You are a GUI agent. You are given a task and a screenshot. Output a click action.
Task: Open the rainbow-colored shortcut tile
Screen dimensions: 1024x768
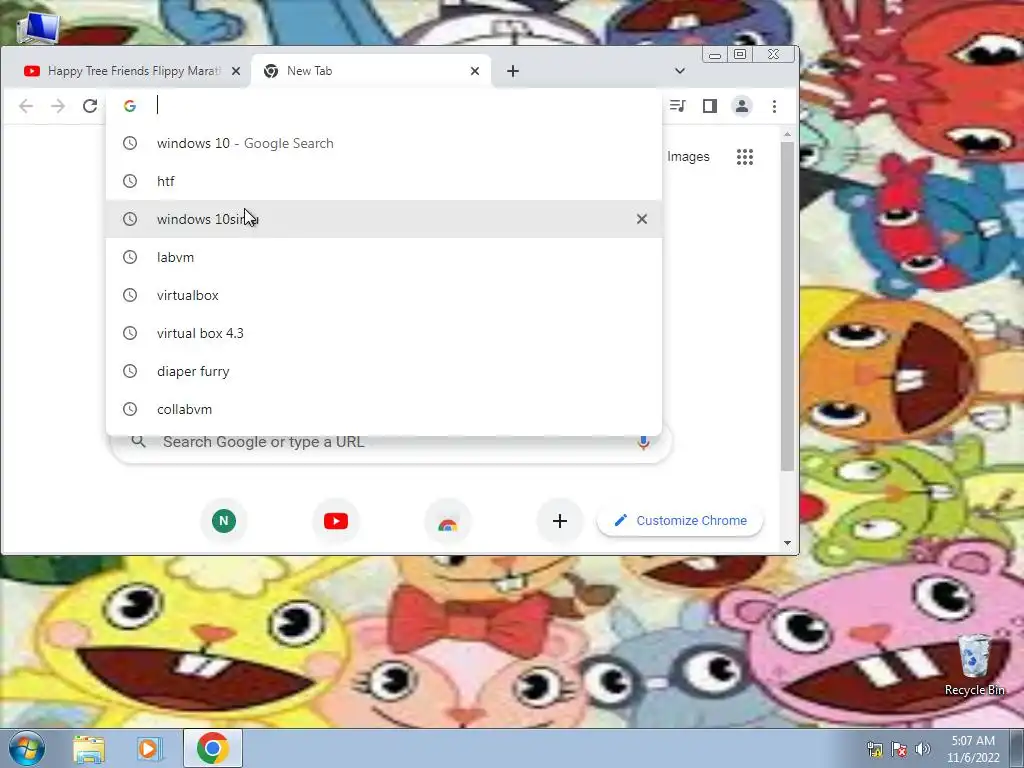pyautogui.click(x=447, y=522)
